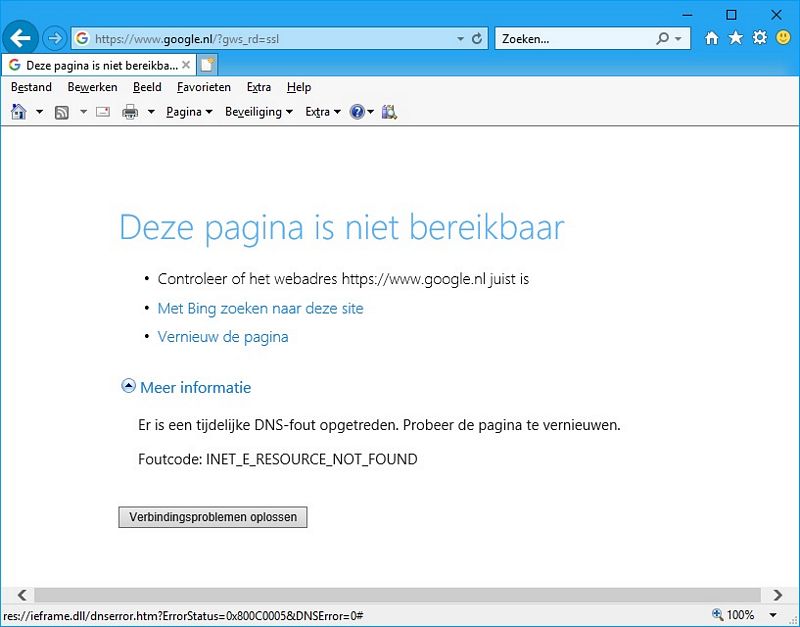
Task: Click the Forward navigation arrow
Action: coord(55,38)
